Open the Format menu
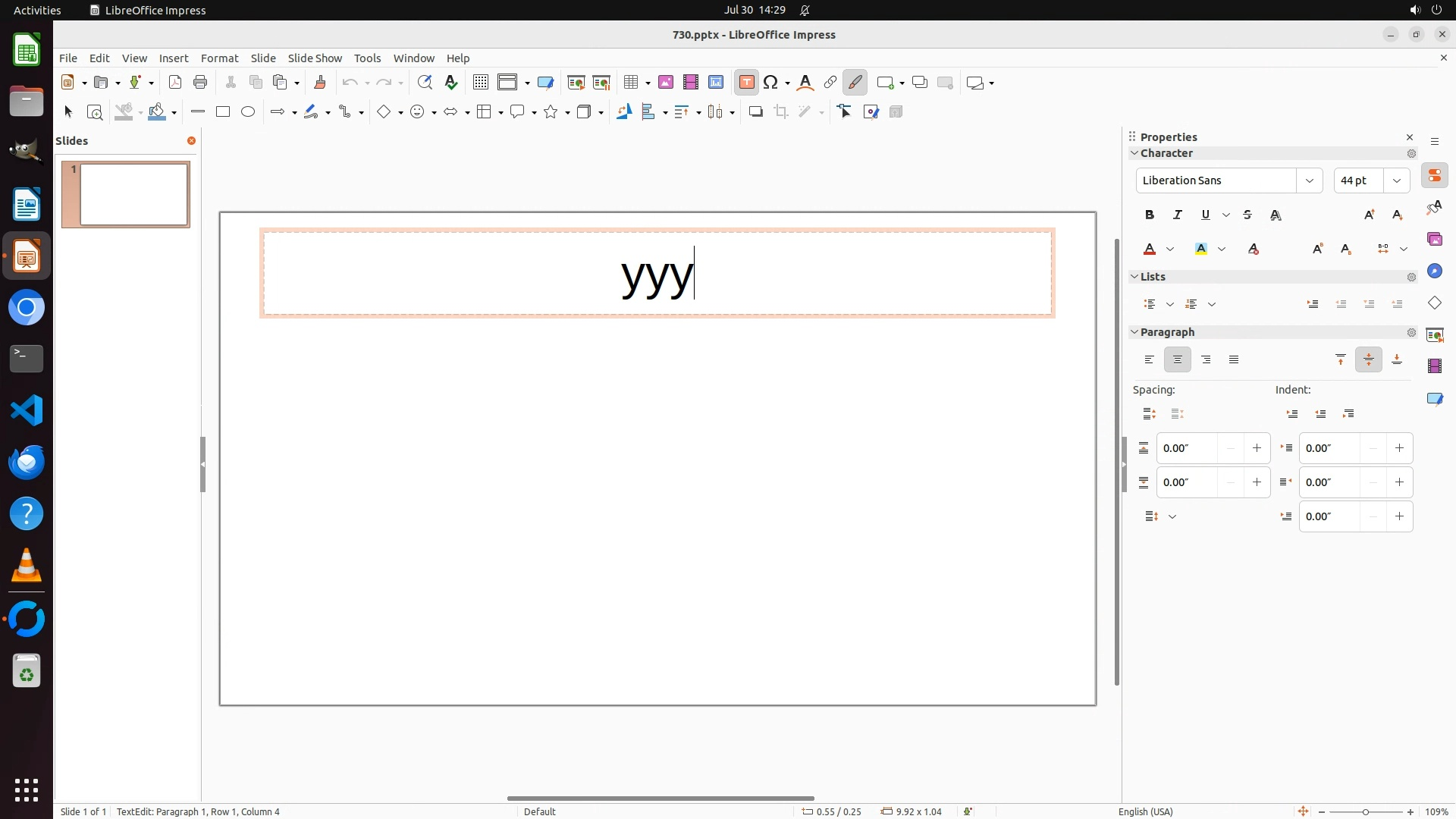The width and height of the screenshot is (1456, 819). [219, 58]
